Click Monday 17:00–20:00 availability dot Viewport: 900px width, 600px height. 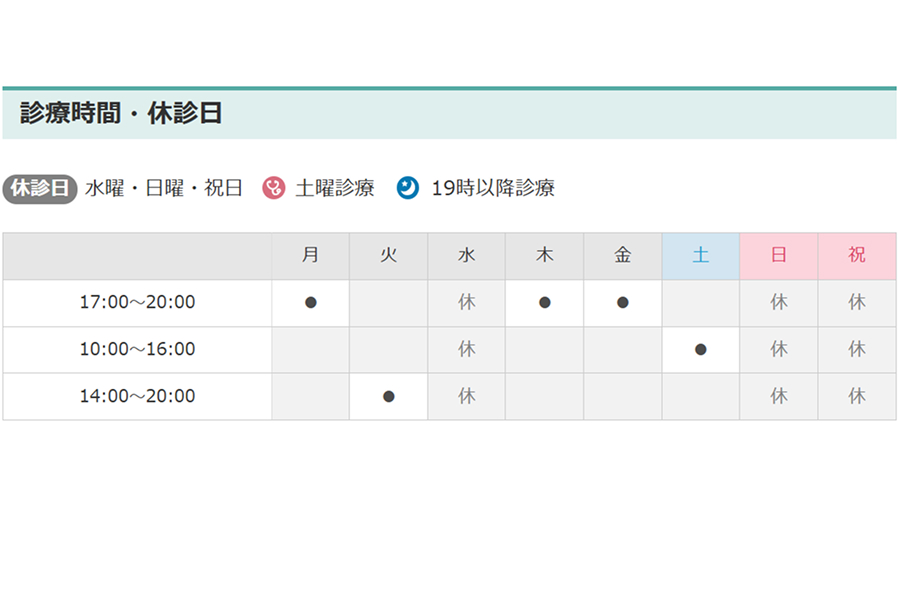(x=310, y=302)
